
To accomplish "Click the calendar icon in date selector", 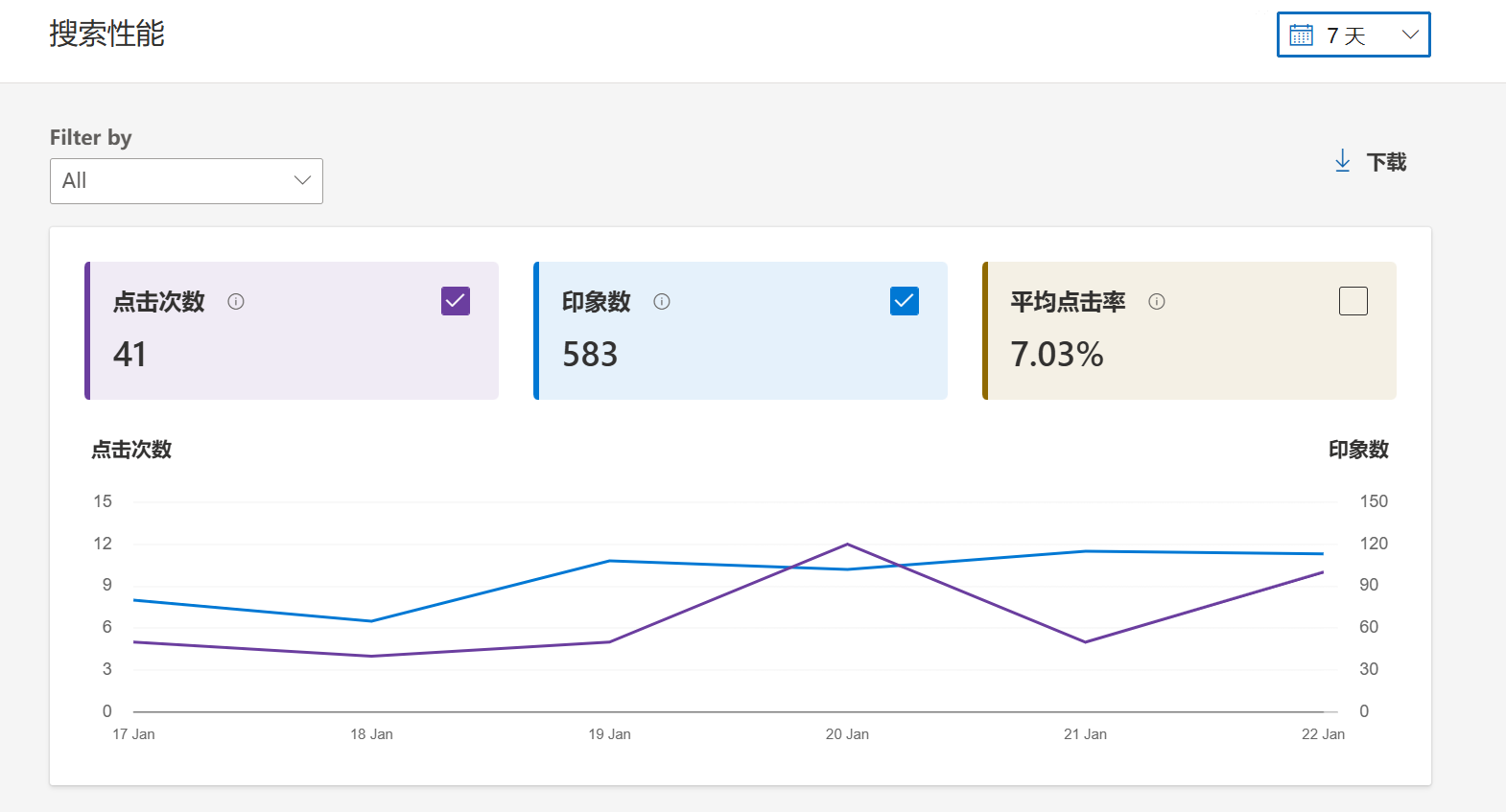I will pos(1301,35).
